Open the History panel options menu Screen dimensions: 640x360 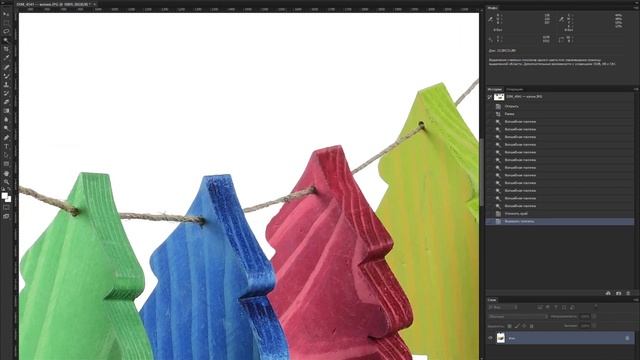pos(636,89)
